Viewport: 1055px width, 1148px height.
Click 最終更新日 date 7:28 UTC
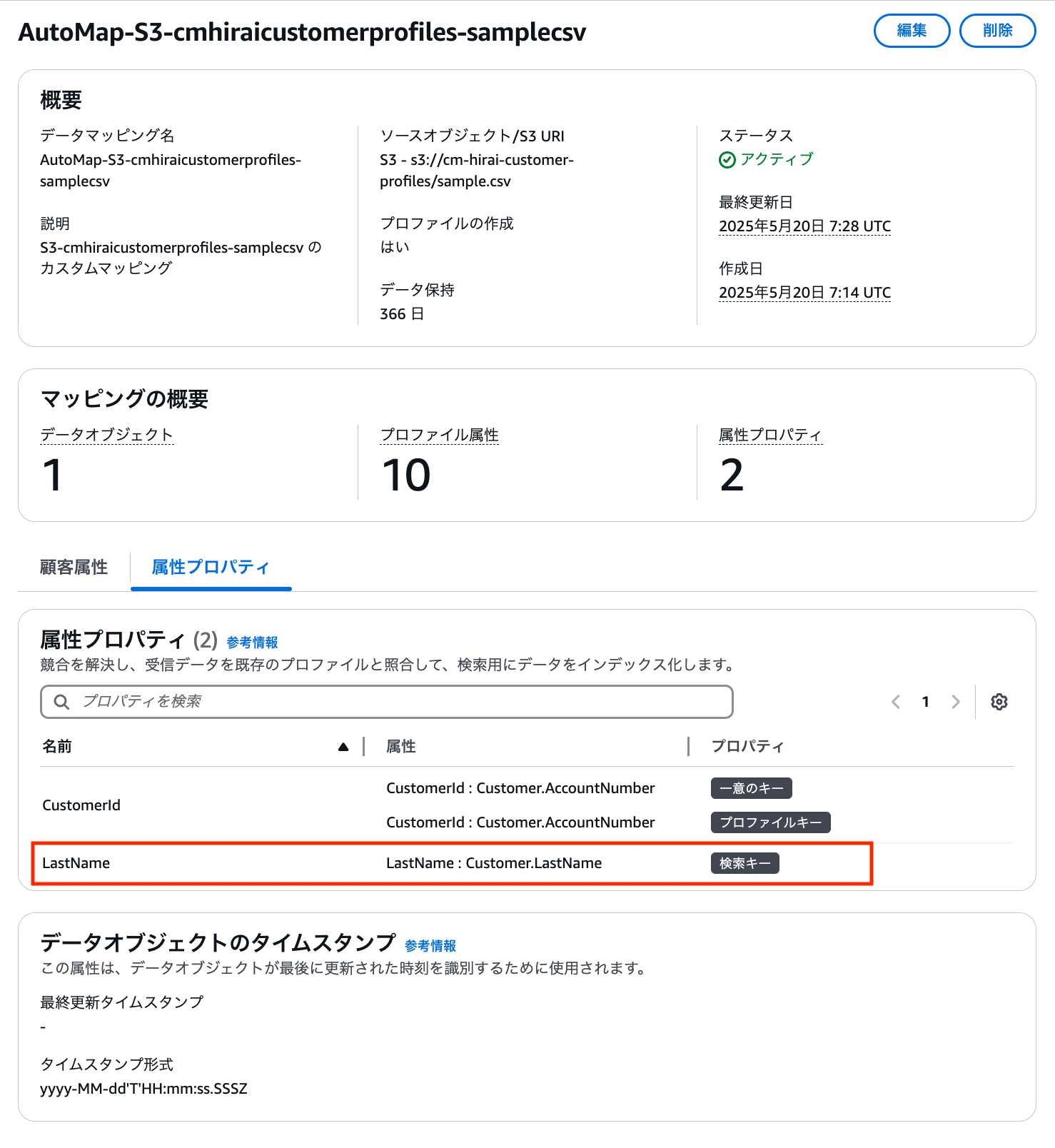tap(804, 226)
